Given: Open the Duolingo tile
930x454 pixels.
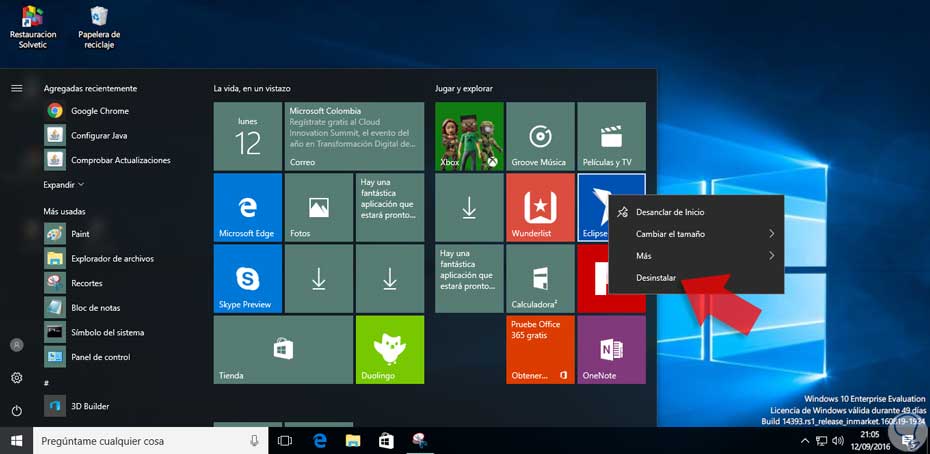Looking at the screenshot, I should click(x=389, y=350).
